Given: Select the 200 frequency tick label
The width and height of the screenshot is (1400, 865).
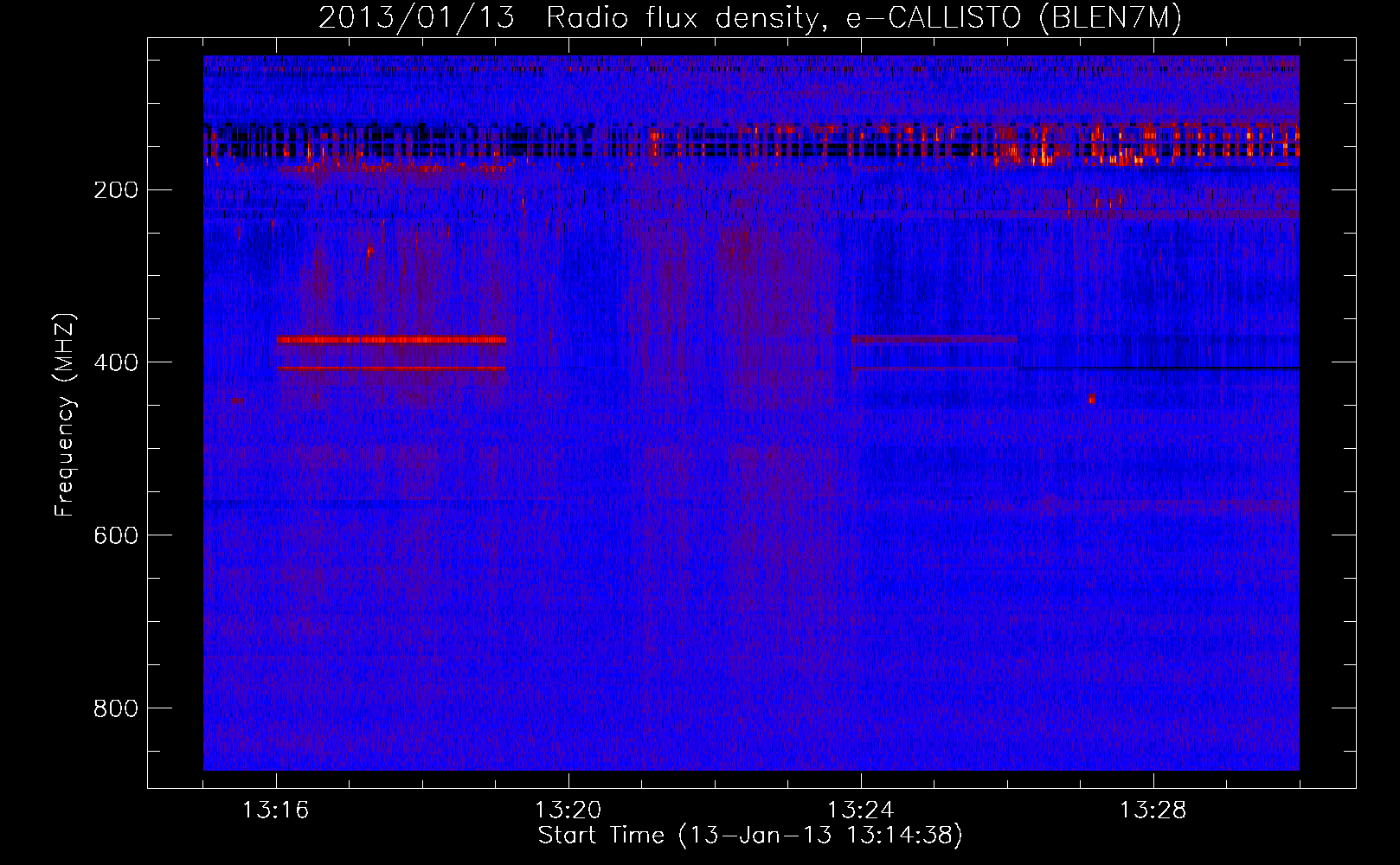Looking at the screenshot, I should pyautogui.click(x=116, y=190).
